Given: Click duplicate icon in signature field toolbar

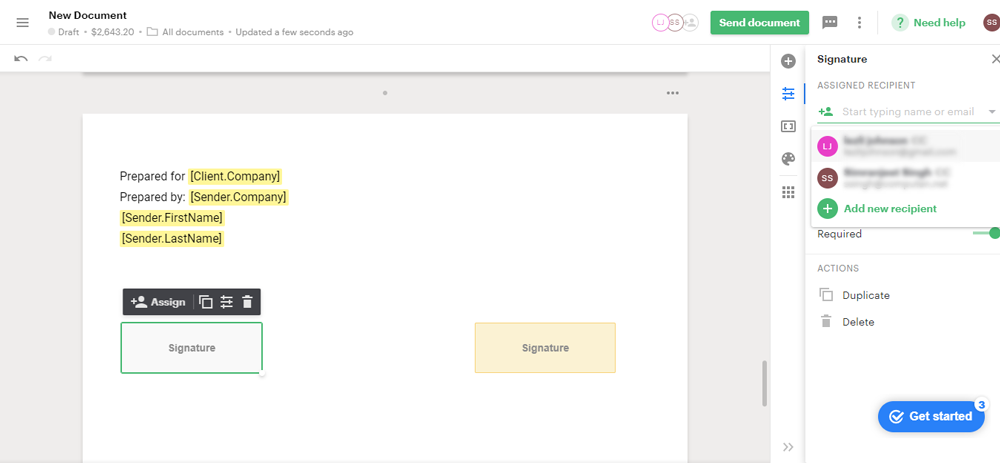Looking at the screenshot, I should click(x=205, y=302).
